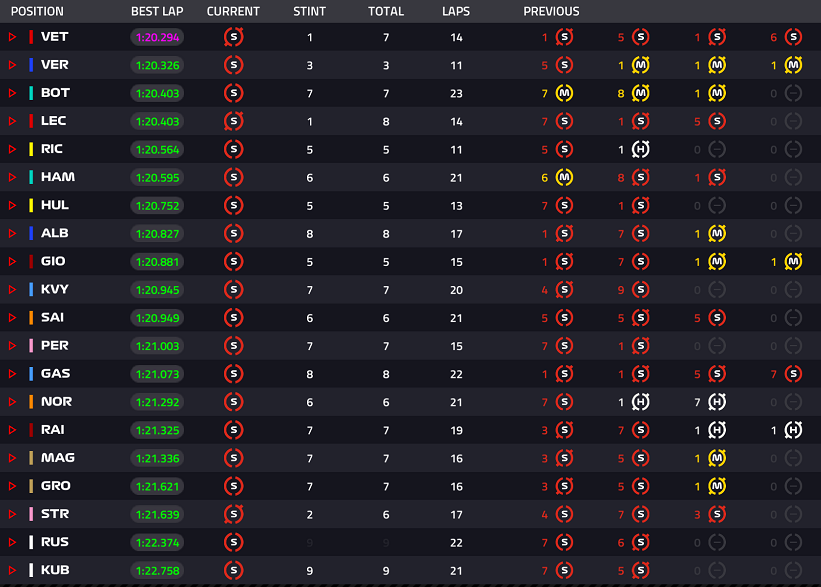This screenshot has height=587, width=821.
Task: Click BOT's first previous medium tyre icon
Action: 564,93
